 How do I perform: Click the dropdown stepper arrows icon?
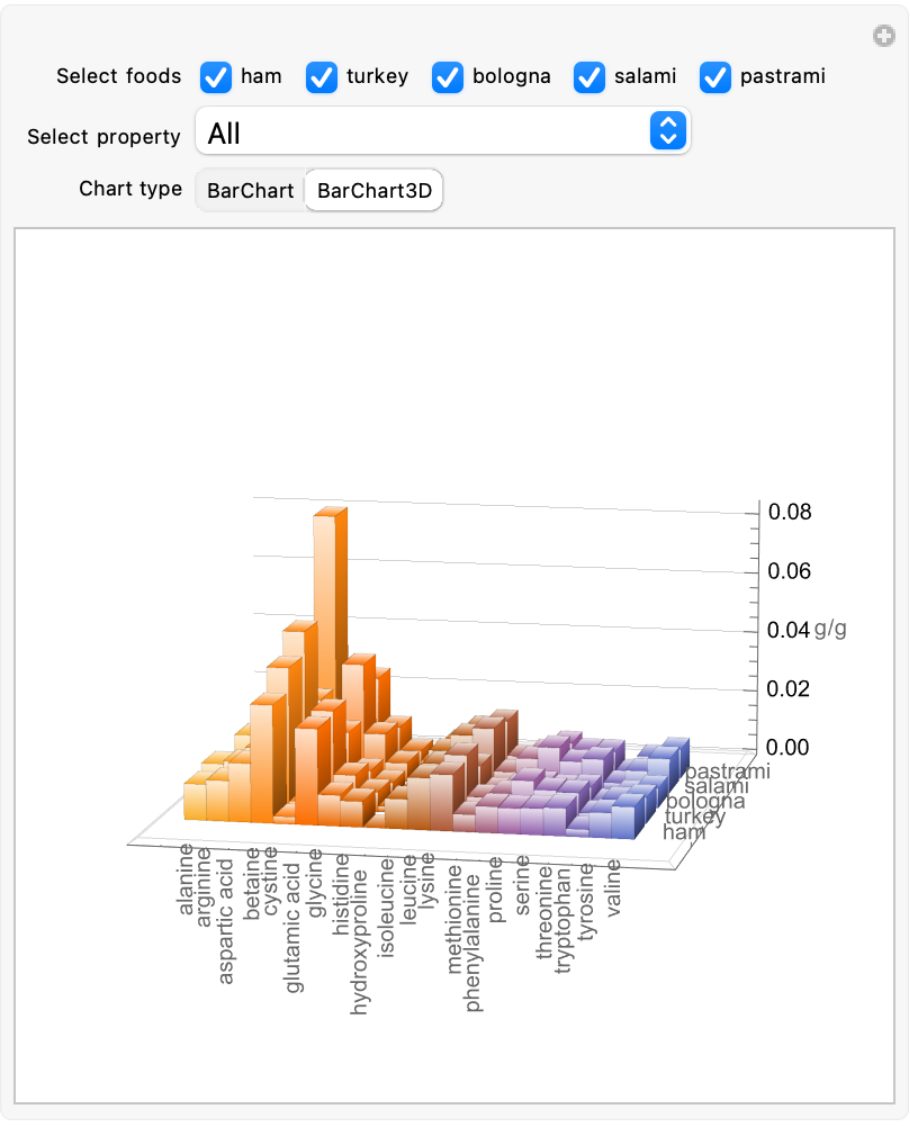click(x=668, y=132)
